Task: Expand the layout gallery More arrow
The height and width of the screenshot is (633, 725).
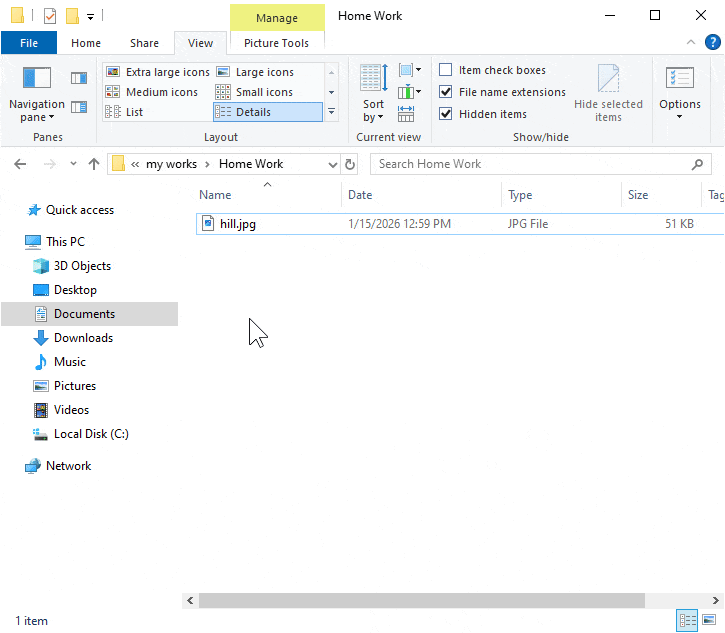Action: (x=332, y=112)
